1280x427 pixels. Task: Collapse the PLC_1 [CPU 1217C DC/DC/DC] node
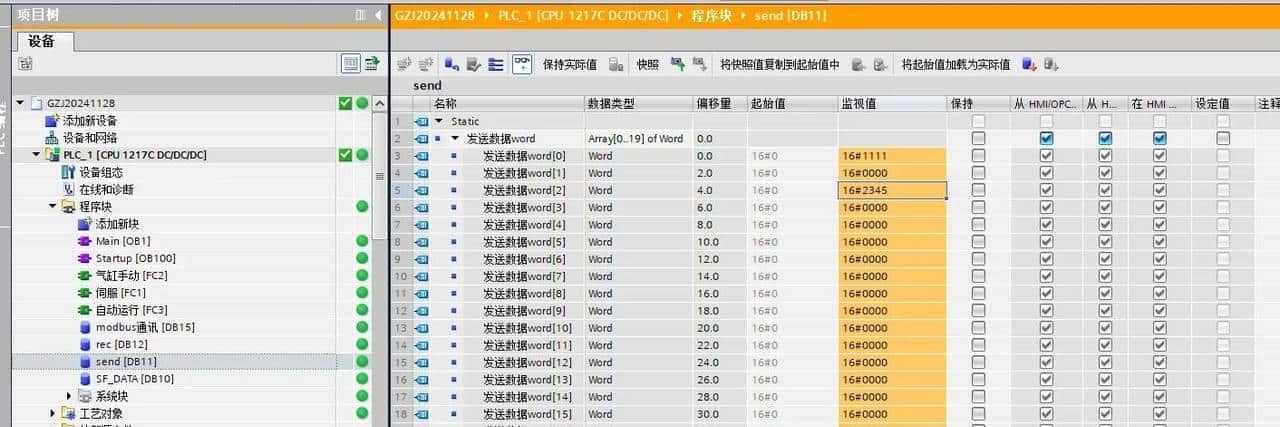36,155
